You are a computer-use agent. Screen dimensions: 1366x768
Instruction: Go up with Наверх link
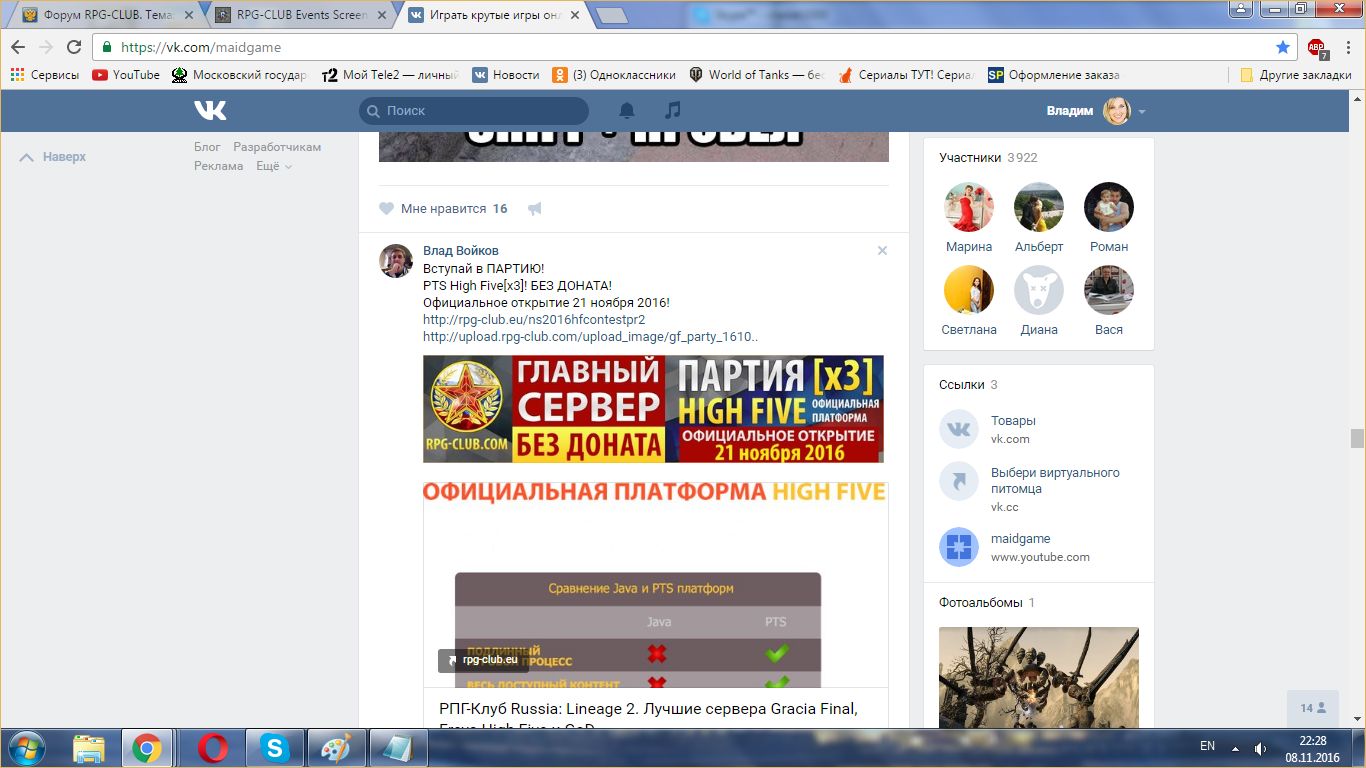tap(54, 157)
